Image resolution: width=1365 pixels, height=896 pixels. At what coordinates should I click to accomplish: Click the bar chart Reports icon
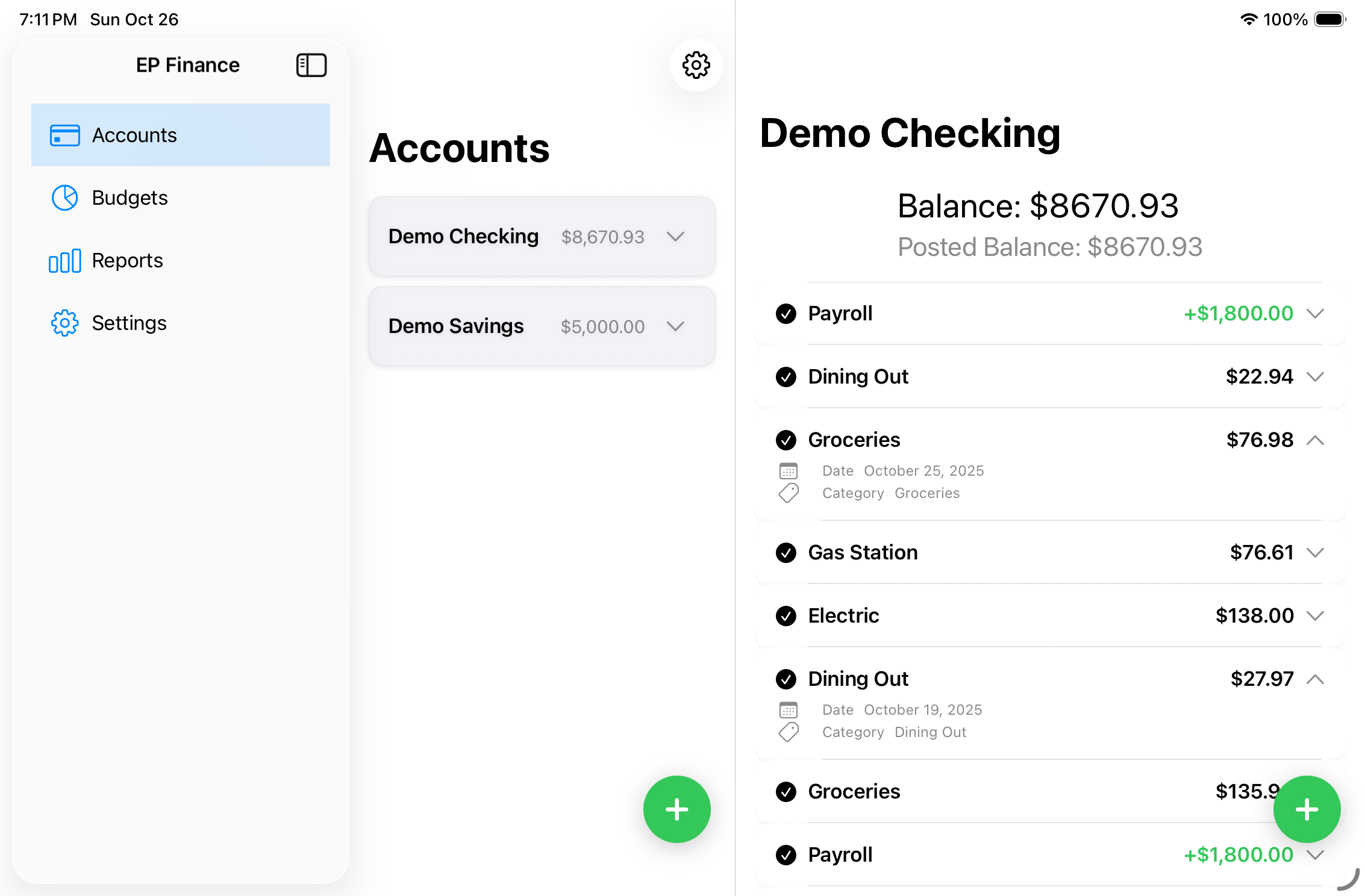coord(64,261)
